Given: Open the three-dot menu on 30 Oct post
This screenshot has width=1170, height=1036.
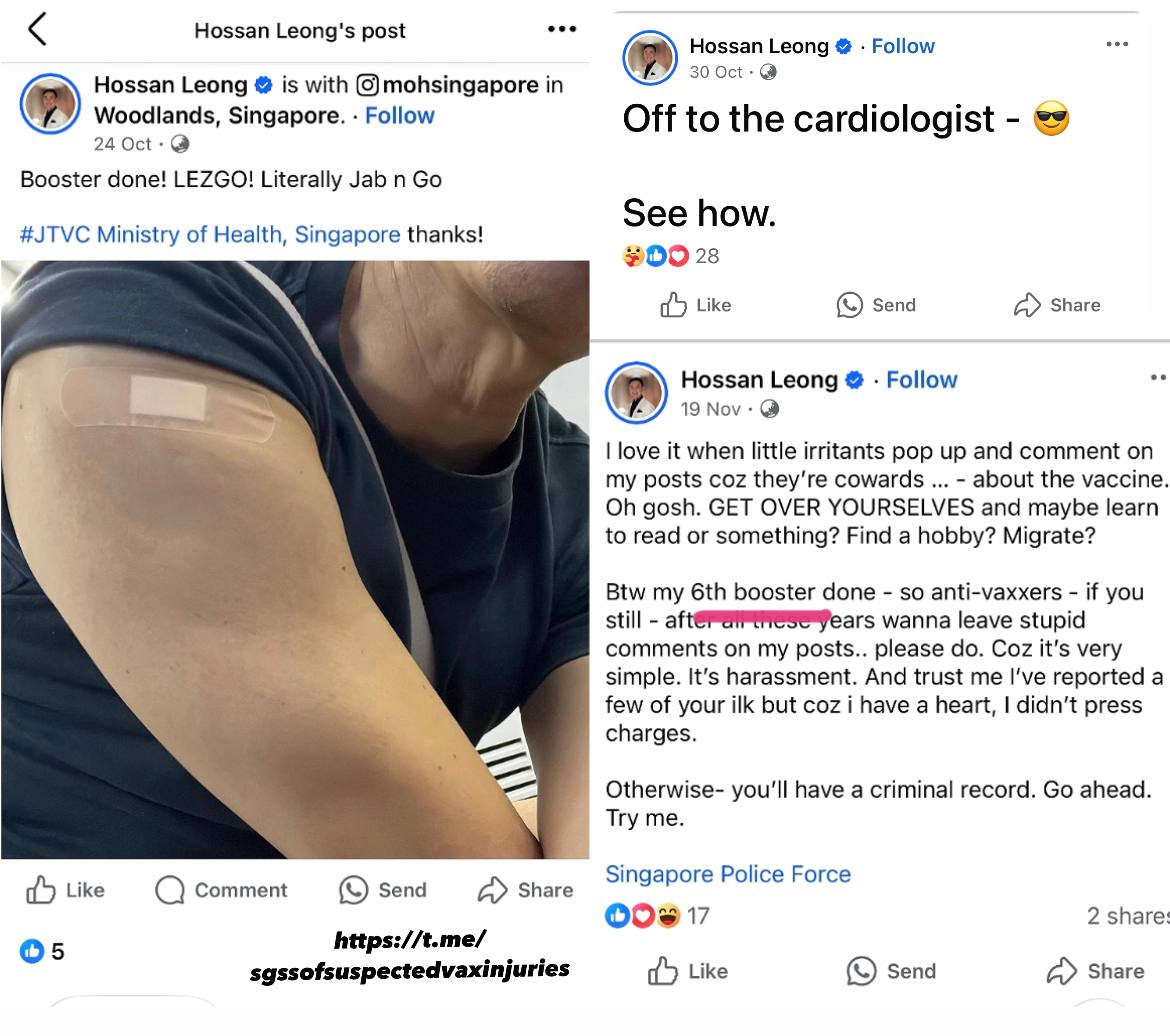Looking at the screenshot, I should pos(1117,44).
